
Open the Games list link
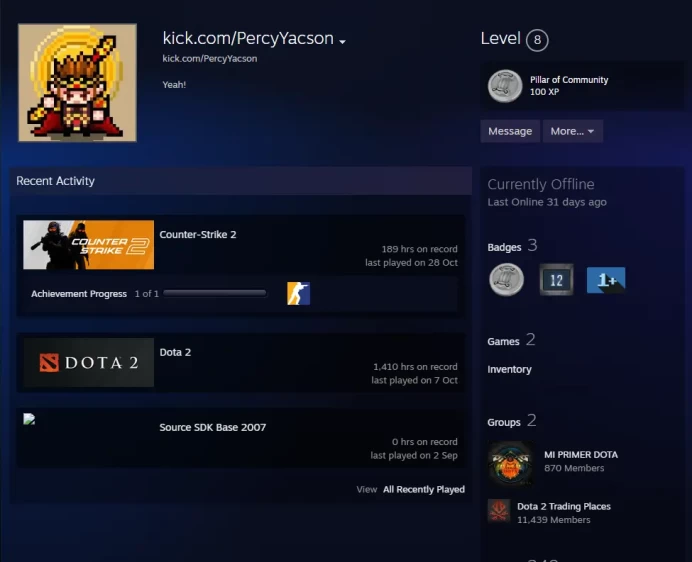click(x=503, y=342)
